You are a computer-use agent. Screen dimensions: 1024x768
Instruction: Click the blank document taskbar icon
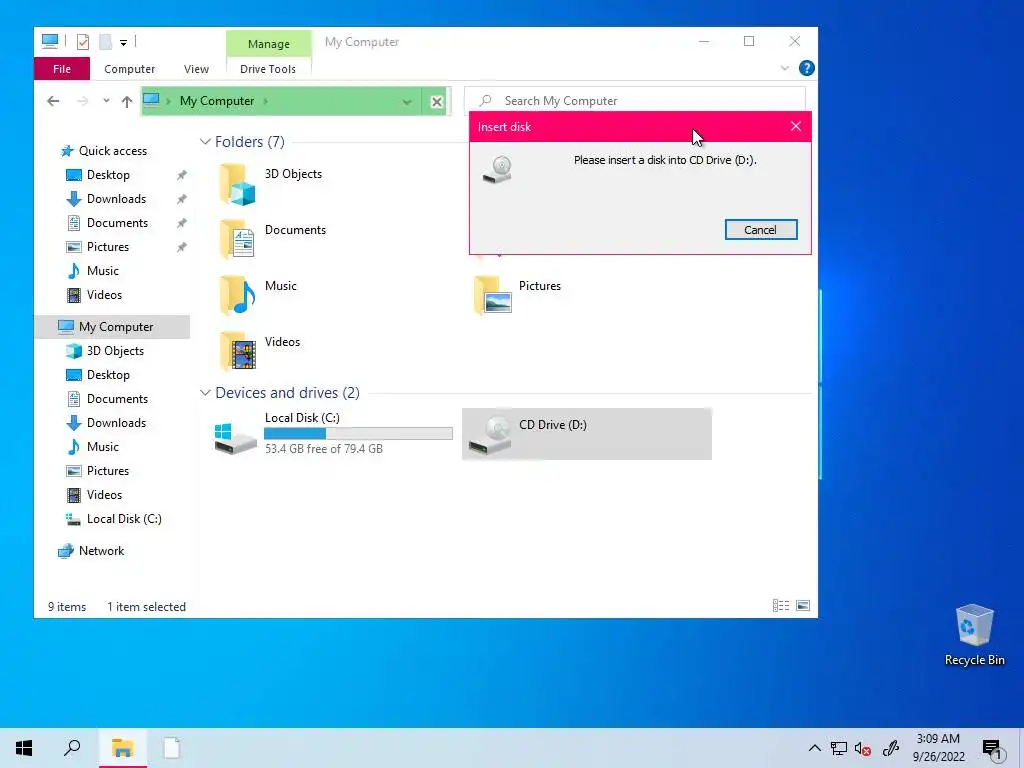point(171,748)
